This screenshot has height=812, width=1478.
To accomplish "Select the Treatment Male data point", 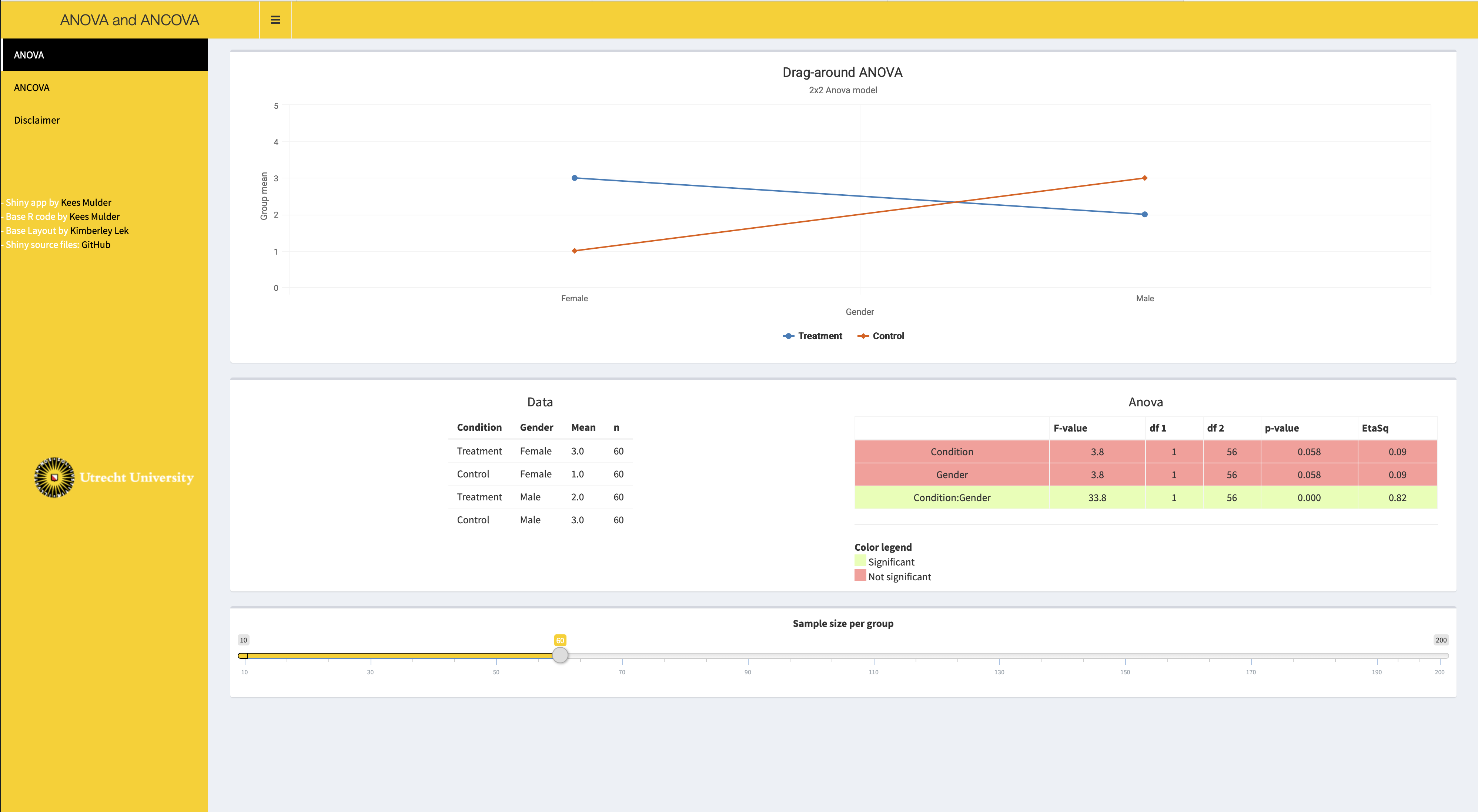I will (x=1145, y=214).
